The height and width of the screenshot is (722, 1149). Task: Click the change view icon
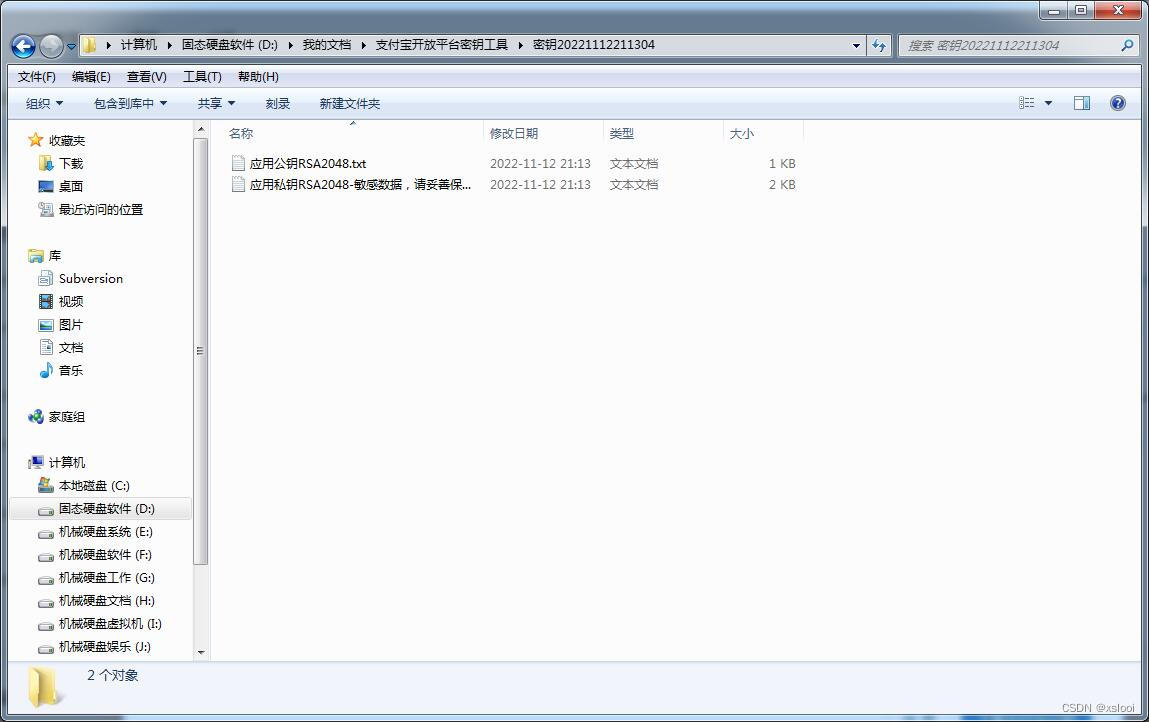click(1027, 103)
